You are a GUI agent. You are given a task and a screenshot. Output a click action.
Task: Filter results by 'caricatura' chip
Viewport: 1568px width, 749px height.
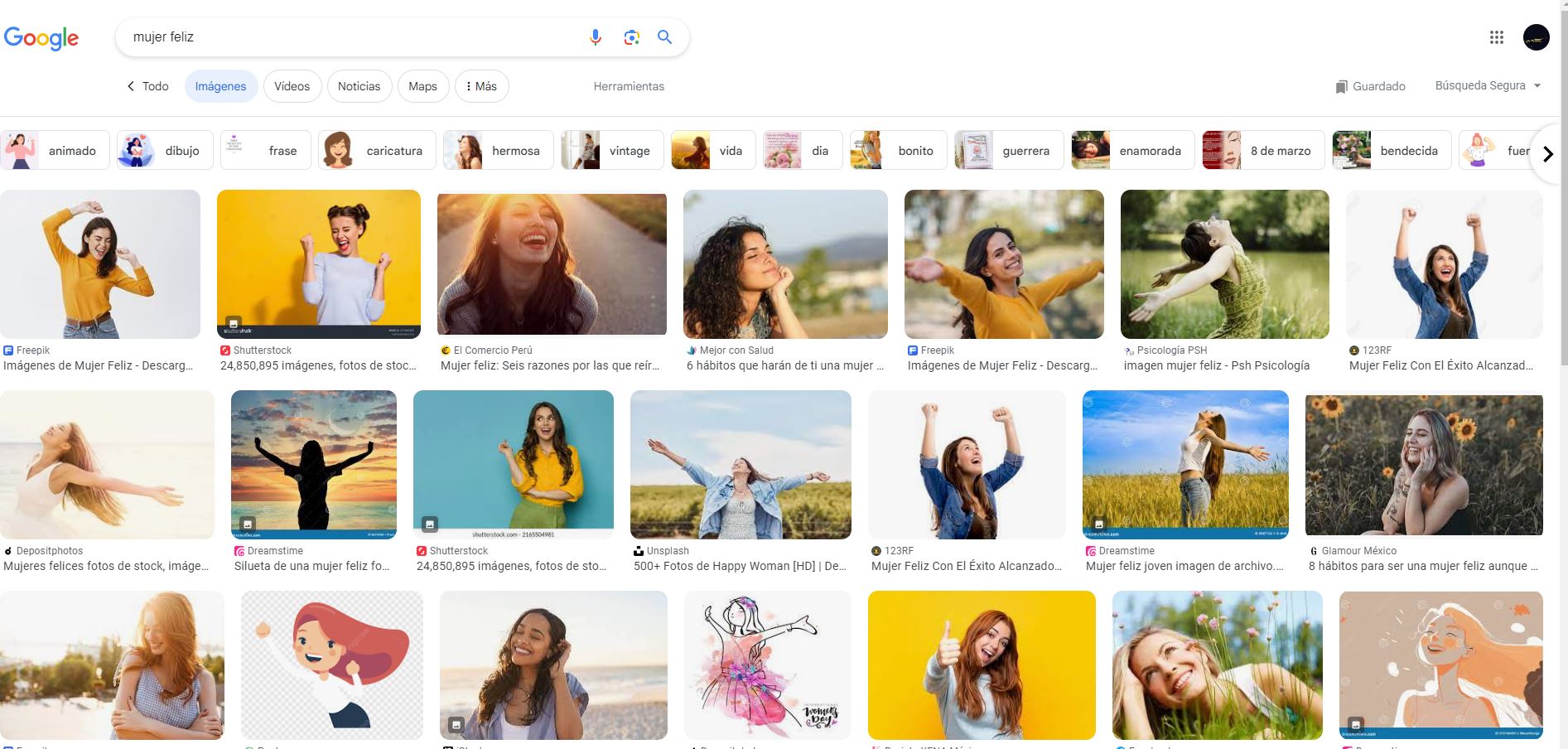(x=377, y=151)
